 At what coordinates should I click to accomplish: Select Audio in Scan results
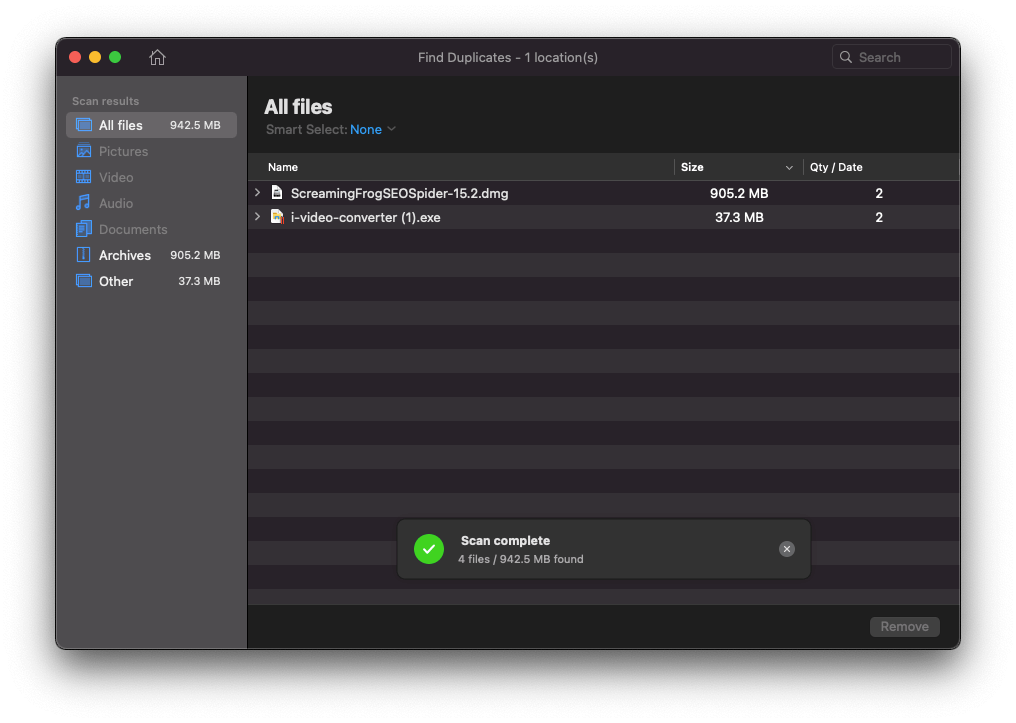[x=151, y=203]
